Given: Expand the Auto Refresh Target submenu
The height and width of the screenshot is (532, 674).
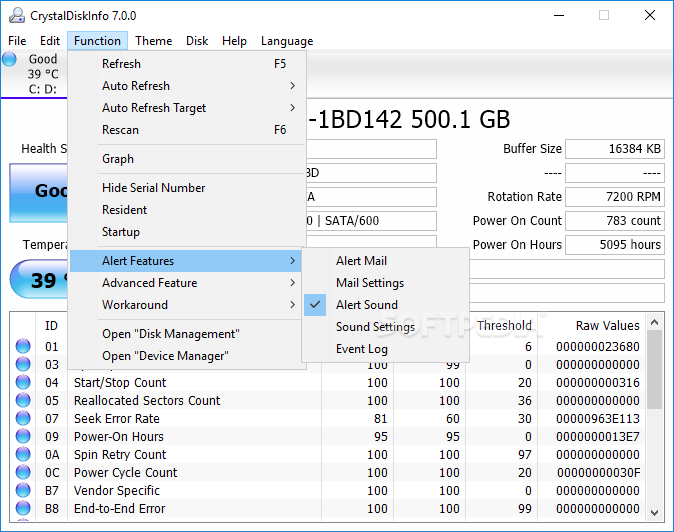Looking at the screenshot, I should click(x=187, y=107).
